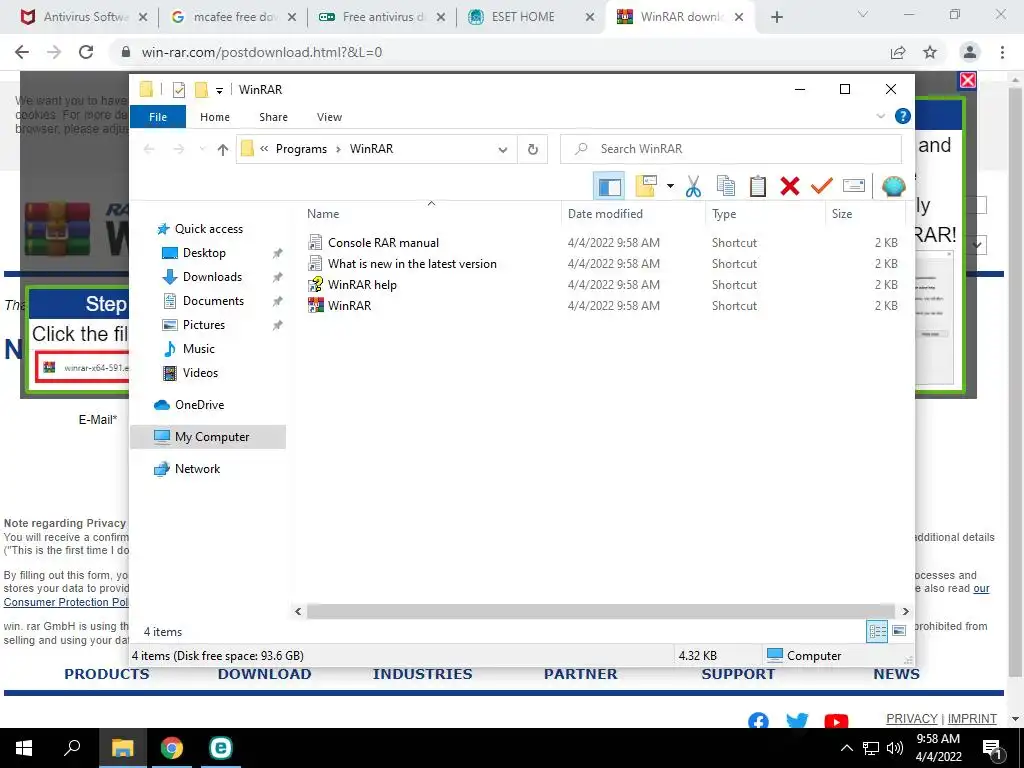The height and width of the screenshot is (768, 1024).
Task: Open the recent locations dropdown arrow
Action: [202, 150]
